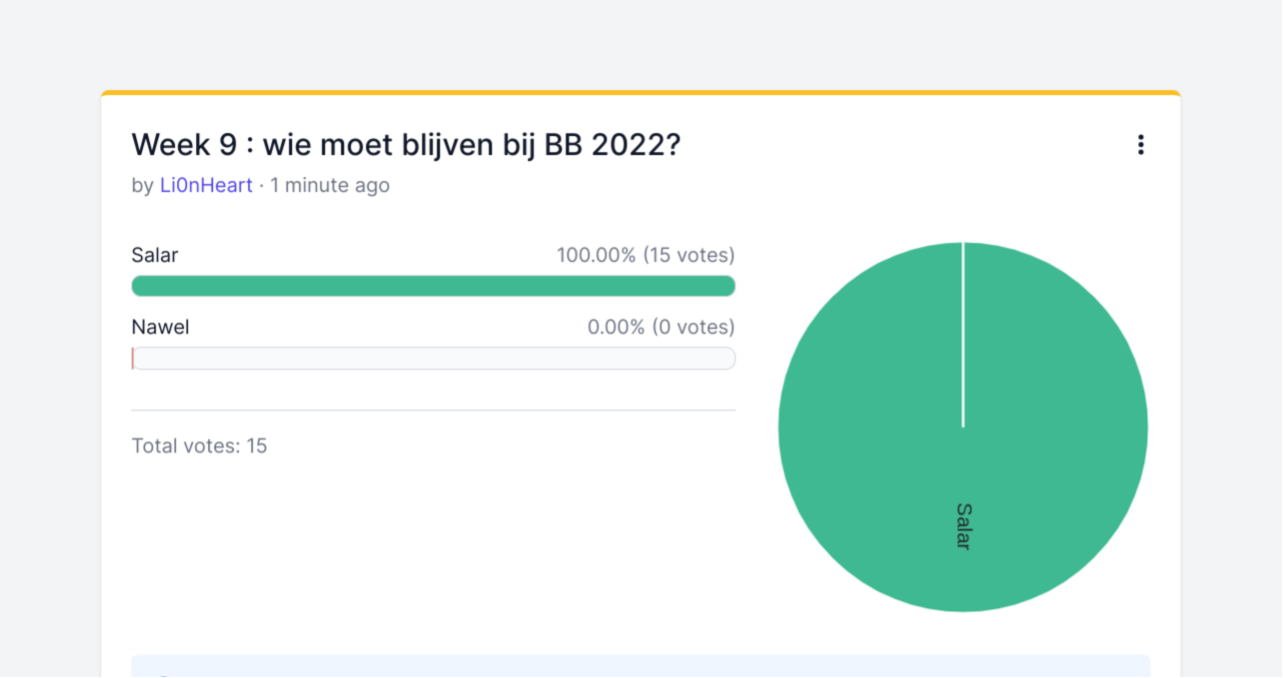The image size is (1283, 678).
Task: Click the green Salar result bar
Action: [x=433, y=286]
